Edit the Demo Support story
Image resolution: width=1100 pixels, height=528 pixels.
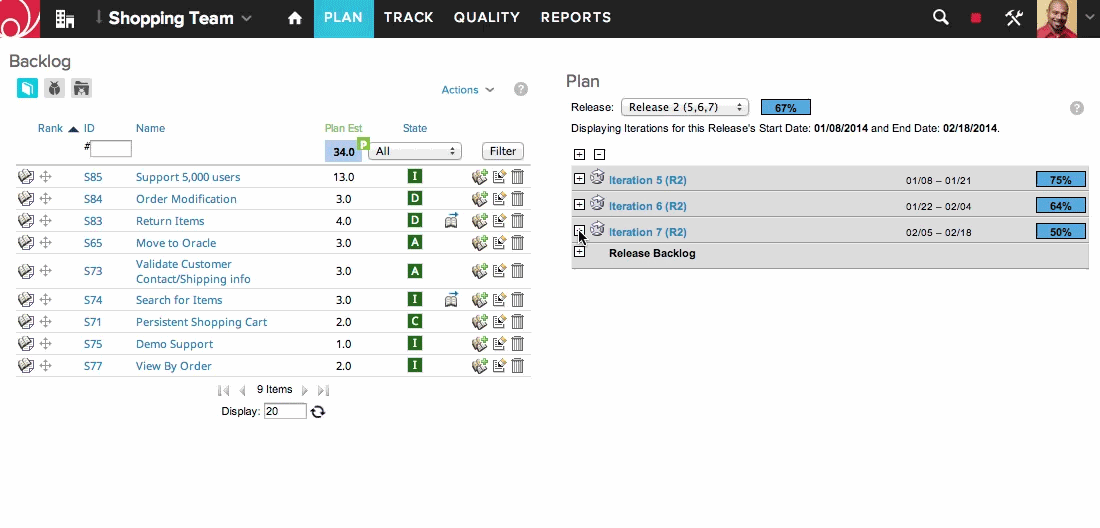click(x=499, y=344)
